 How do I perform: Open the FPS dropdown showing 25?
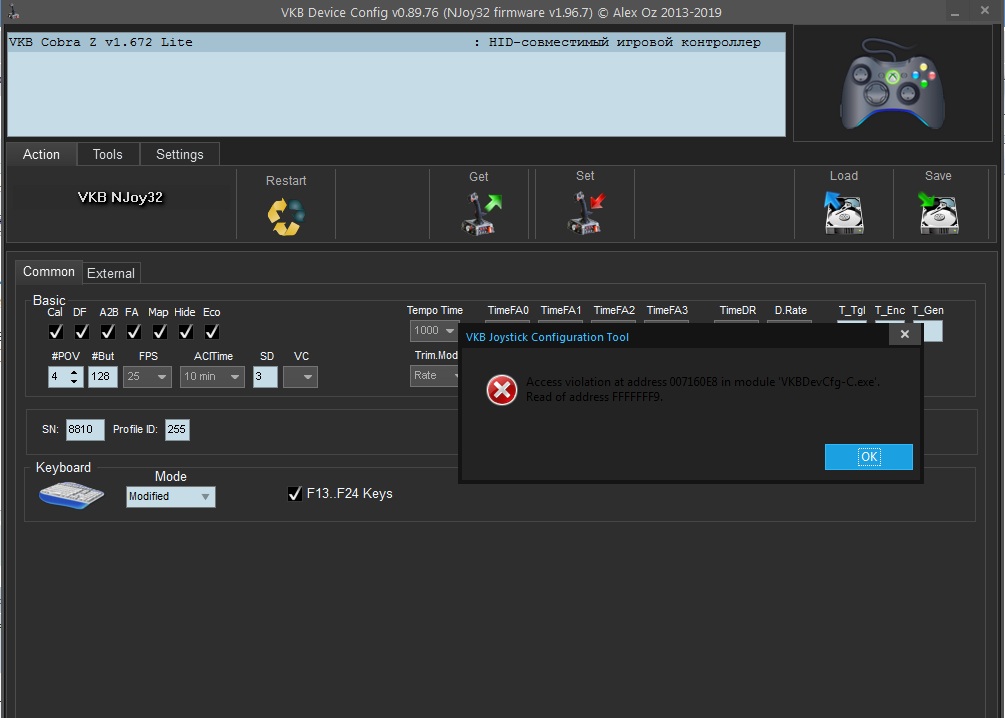(x=147, y=377)
